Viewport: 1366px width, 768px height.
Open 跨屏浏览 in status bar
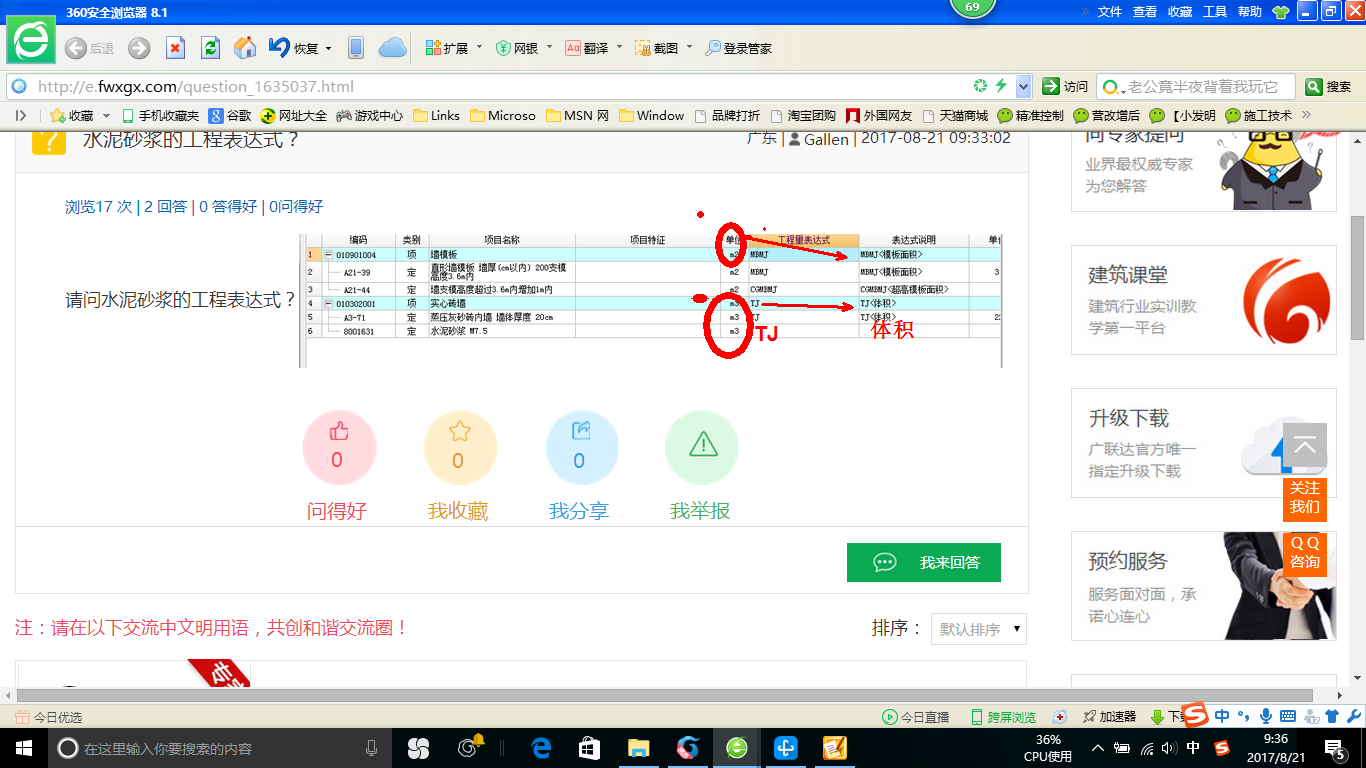click(1003, 717)
